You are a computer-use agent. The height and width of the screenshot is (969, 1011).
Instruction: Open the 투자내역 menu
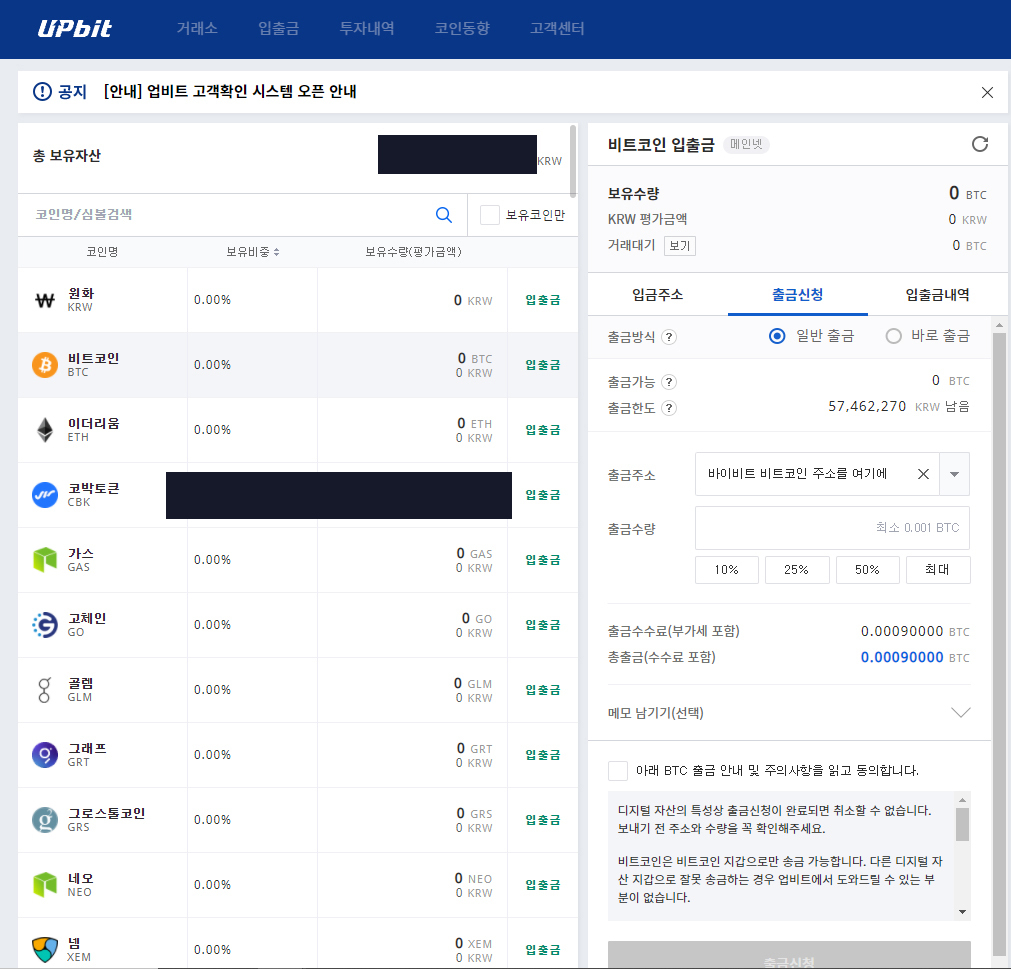(x=367, y=28)
